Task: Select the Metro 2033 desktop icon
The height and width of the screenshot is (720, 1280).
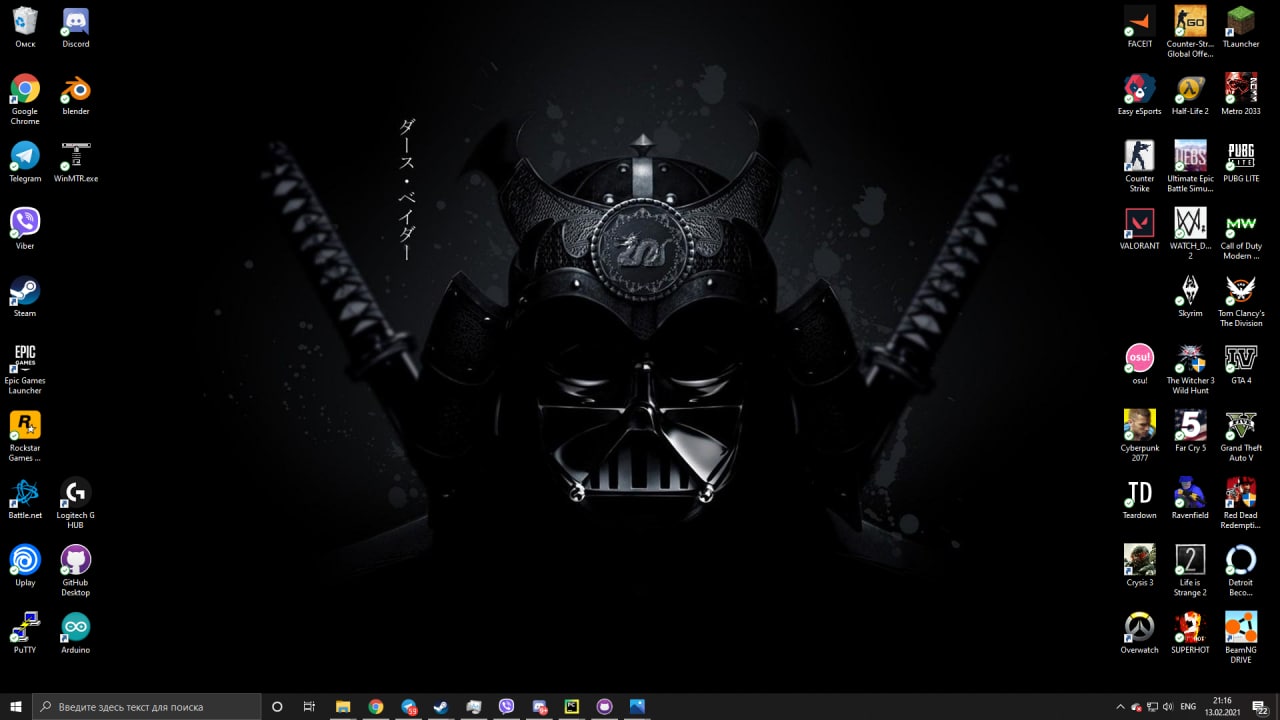Action: click(1241, 94)
